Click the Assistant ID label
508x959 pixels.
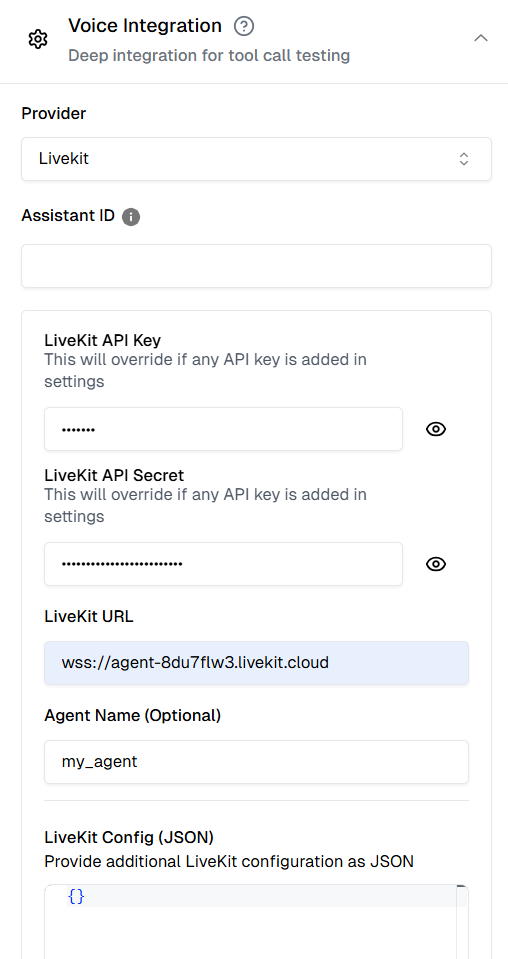tap(68, 216)
